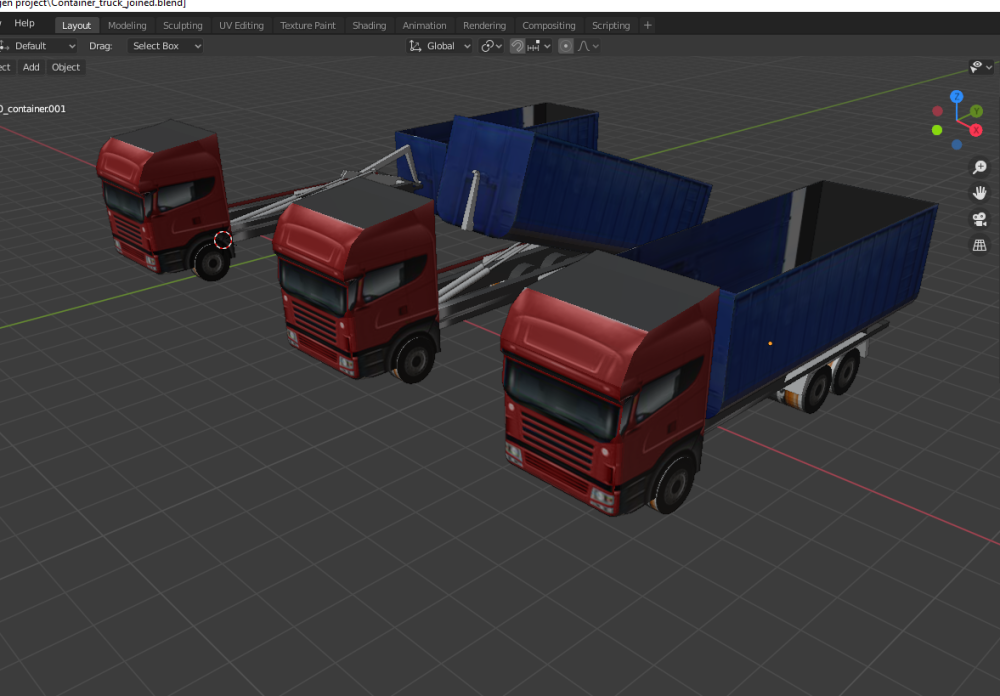This screenshot has width=1000, height=696.
Task: Open the Add menu in viewport header
Action: point(31,67)
